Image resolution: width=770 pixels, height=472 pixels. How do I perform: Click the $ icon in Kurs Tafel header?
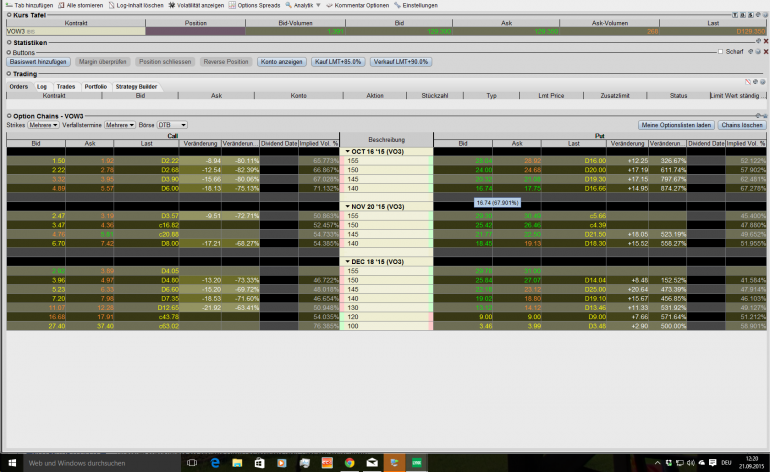(x=750, y=15)
